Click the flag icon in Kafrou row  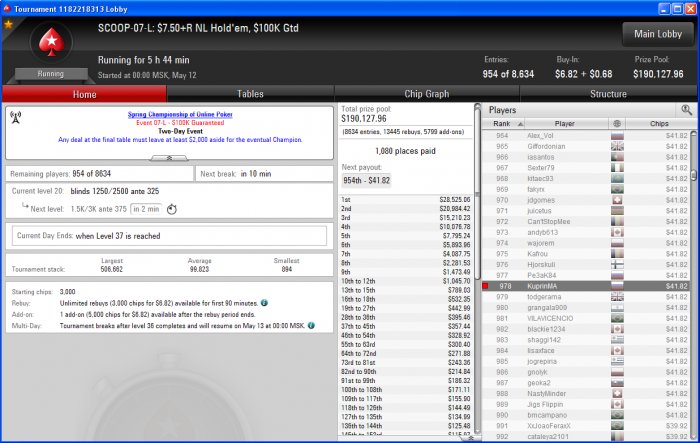[x=617, y=254]
